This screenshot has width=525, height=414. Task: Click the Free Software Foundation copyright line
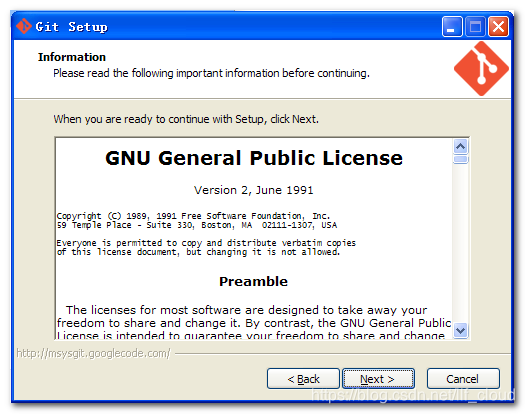[x=193, y=216]
